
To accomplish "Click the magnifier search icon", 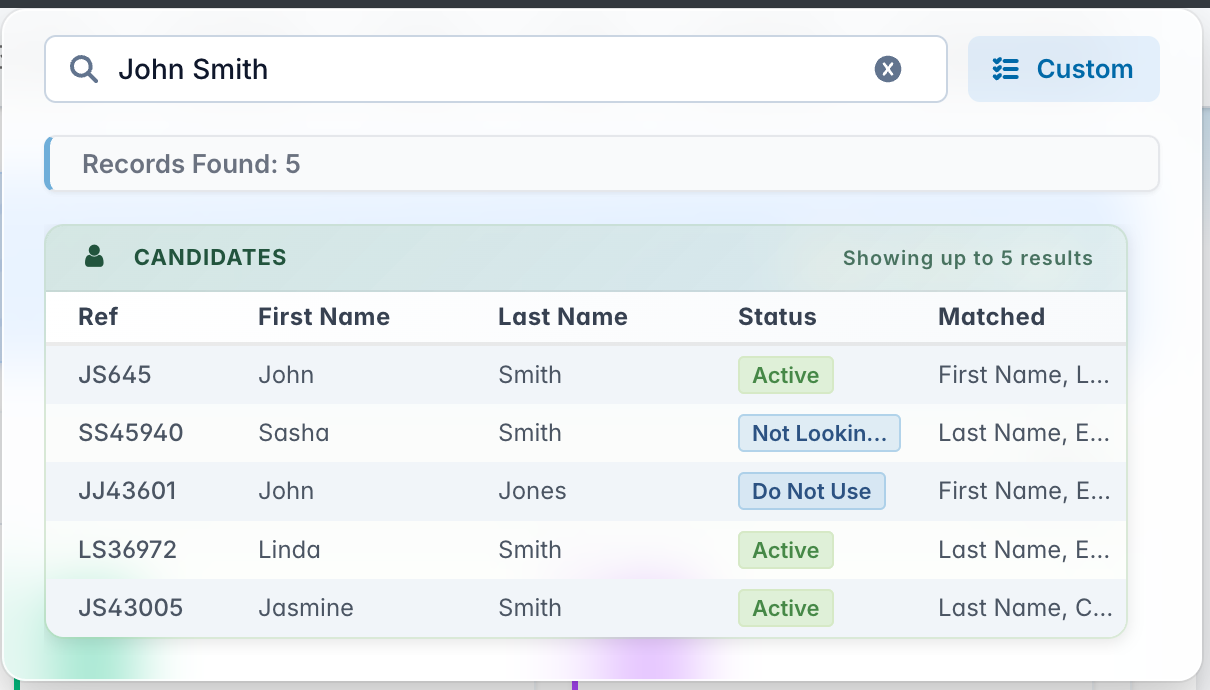I will coord(84,69).
